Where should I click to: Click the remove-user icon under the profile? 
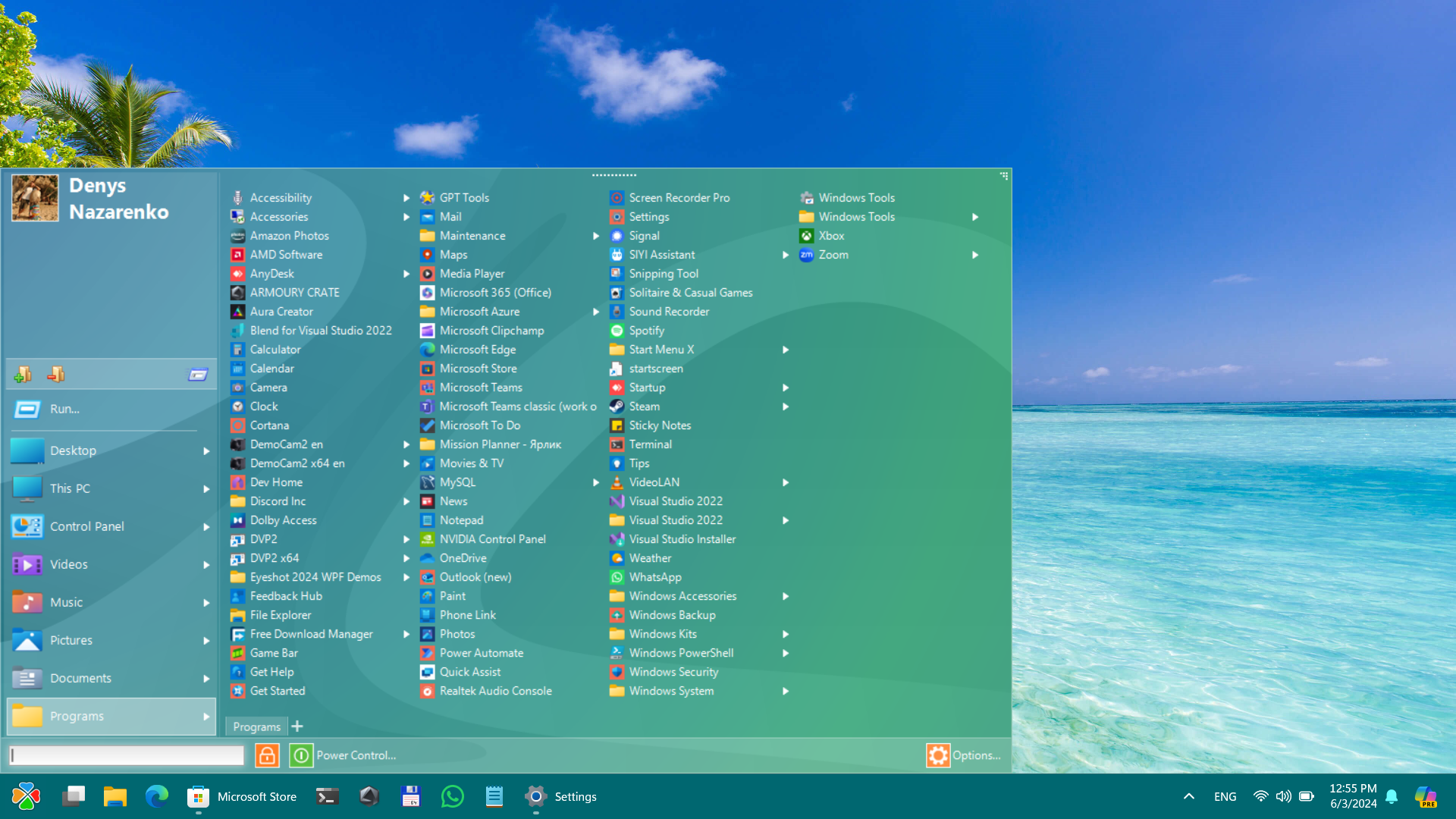(x=56, y=375)
